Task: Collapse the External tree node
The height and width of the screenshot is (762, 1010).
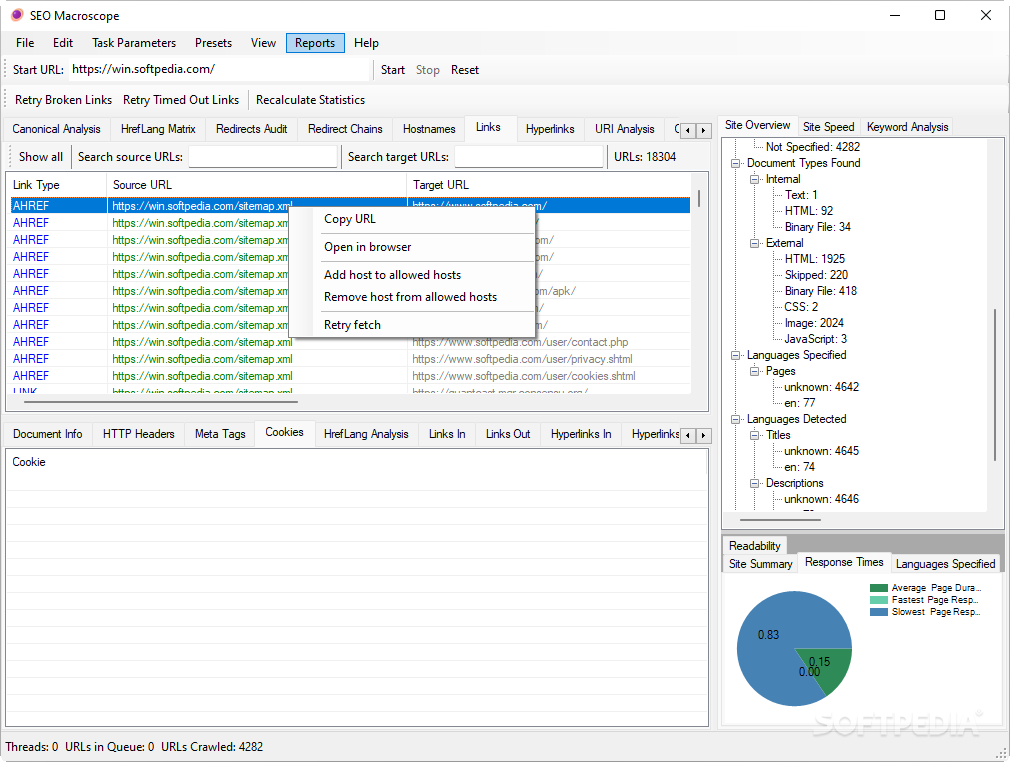Action: click(754, 243)
